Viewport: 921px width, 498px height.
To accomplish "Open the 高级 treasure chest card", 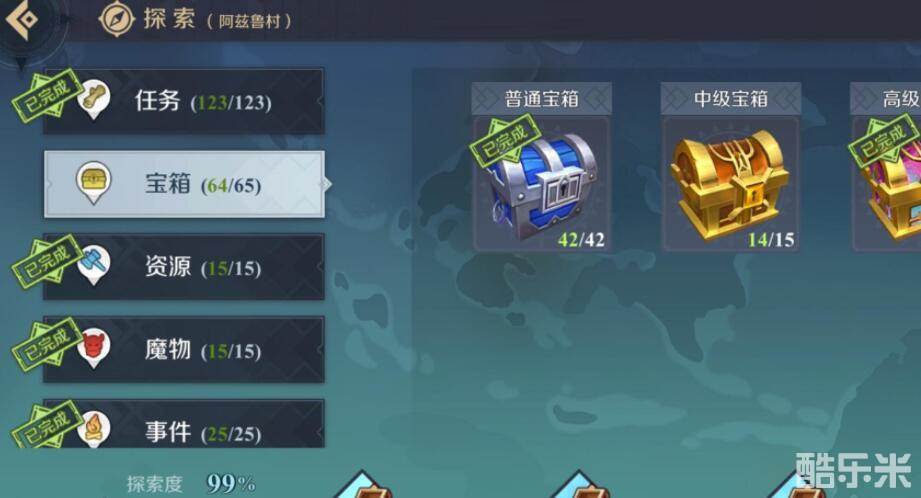I will (x=886, y=167).
